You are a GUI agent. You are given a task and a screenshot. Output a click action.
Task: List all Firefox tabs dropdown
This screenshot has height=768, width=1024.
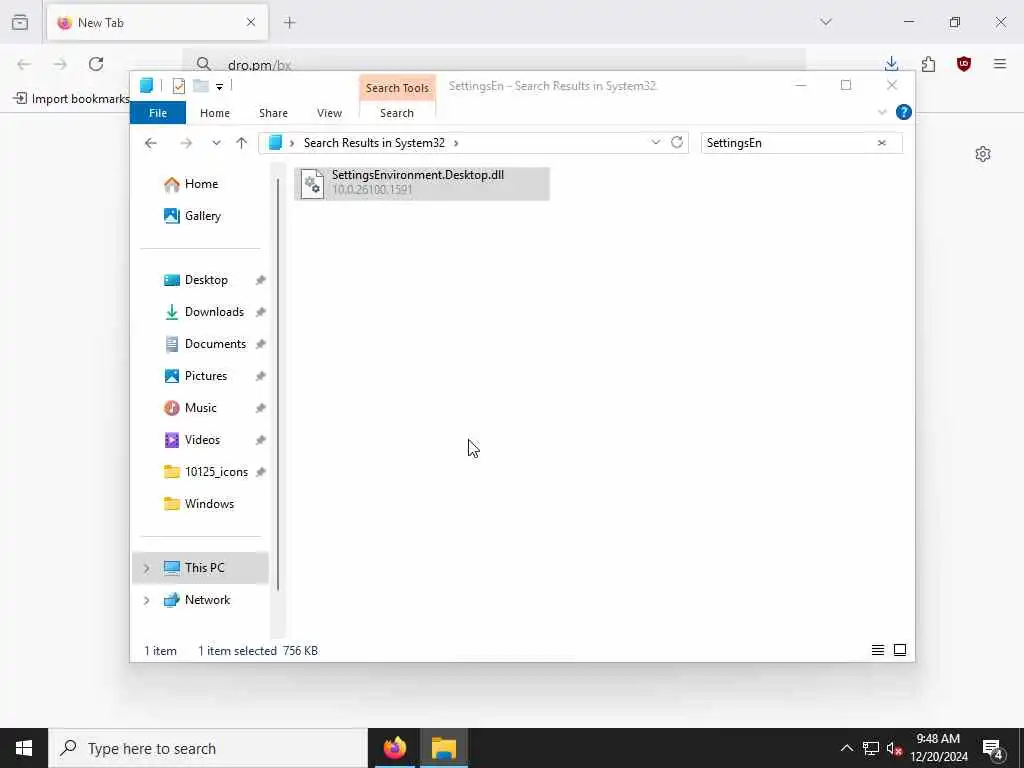point(825,22)
